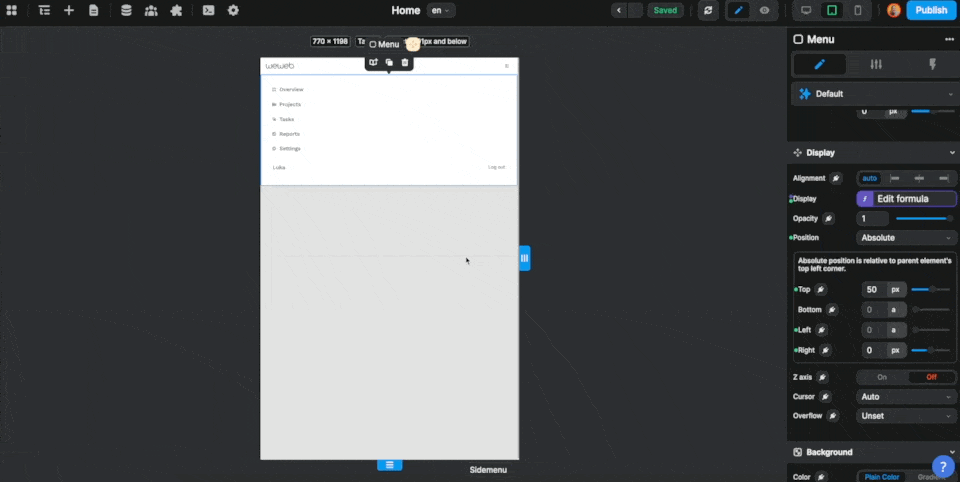Screen dimensions: 960x482
Task: Open the add element plus panel
Action: pos(69,10)
